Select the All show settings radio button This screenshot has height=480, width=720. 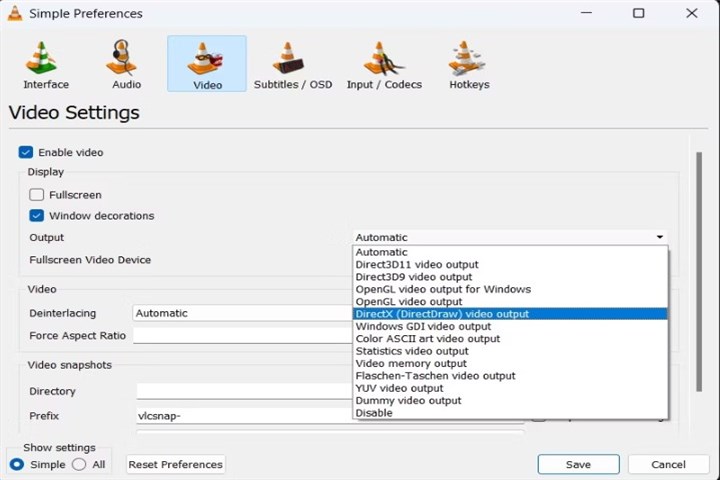coord(79,464)
